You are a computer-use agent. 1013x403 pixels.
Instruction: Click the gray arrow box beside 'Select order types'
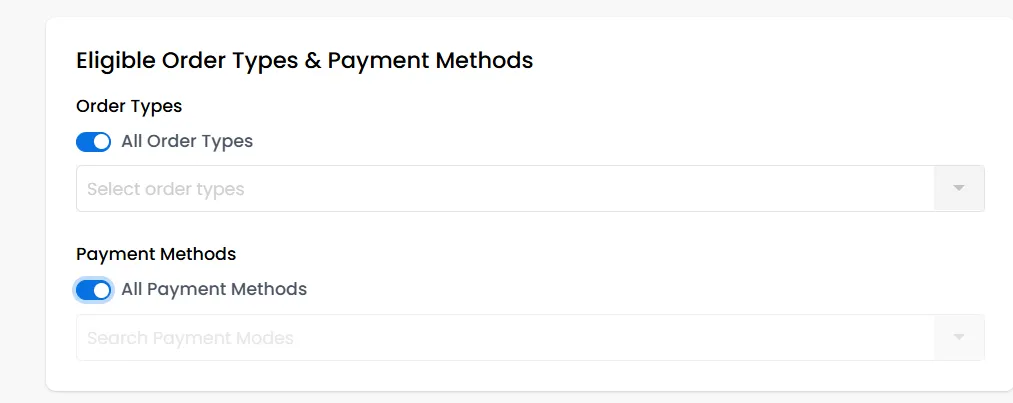click(x=959, y=188)
